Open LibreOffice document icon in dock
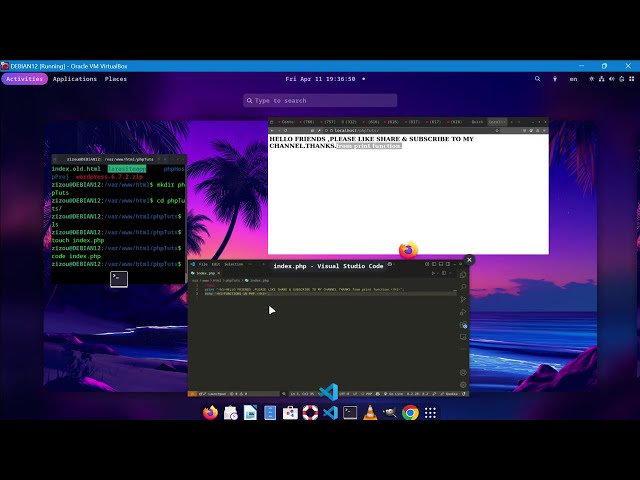Image resolution: width=640 pixels, height=480 pixels. (x=250, y=413)
